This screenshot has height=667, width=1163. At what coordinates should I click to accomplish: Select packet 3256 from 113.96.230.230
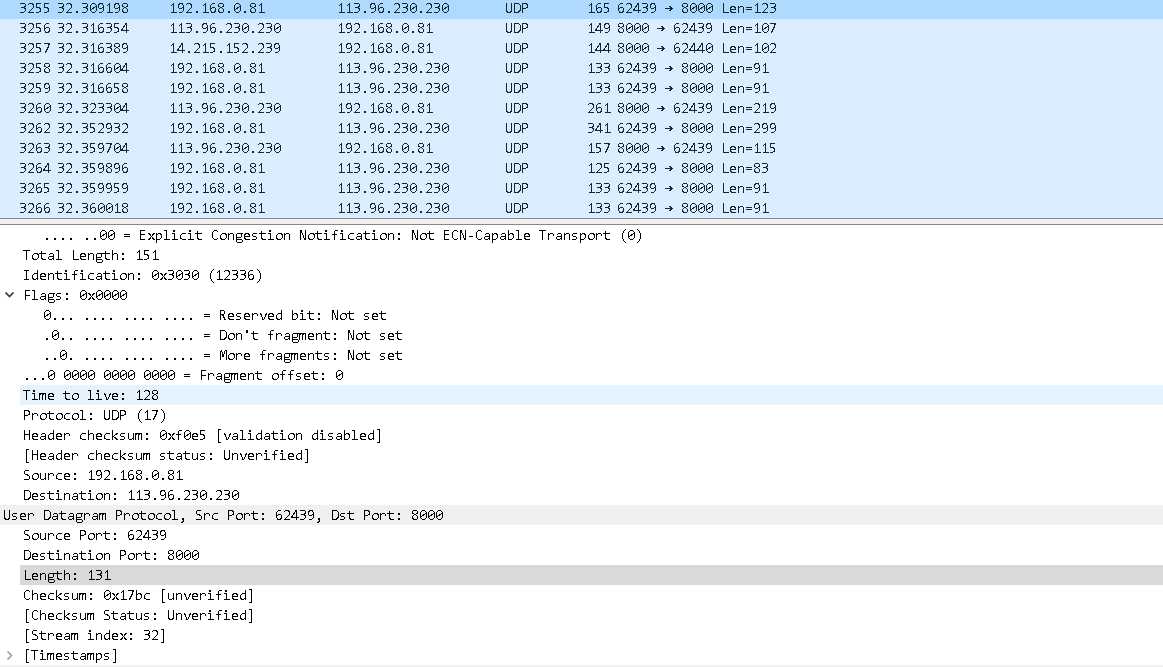pyautogui.click(x=582, y=28)
